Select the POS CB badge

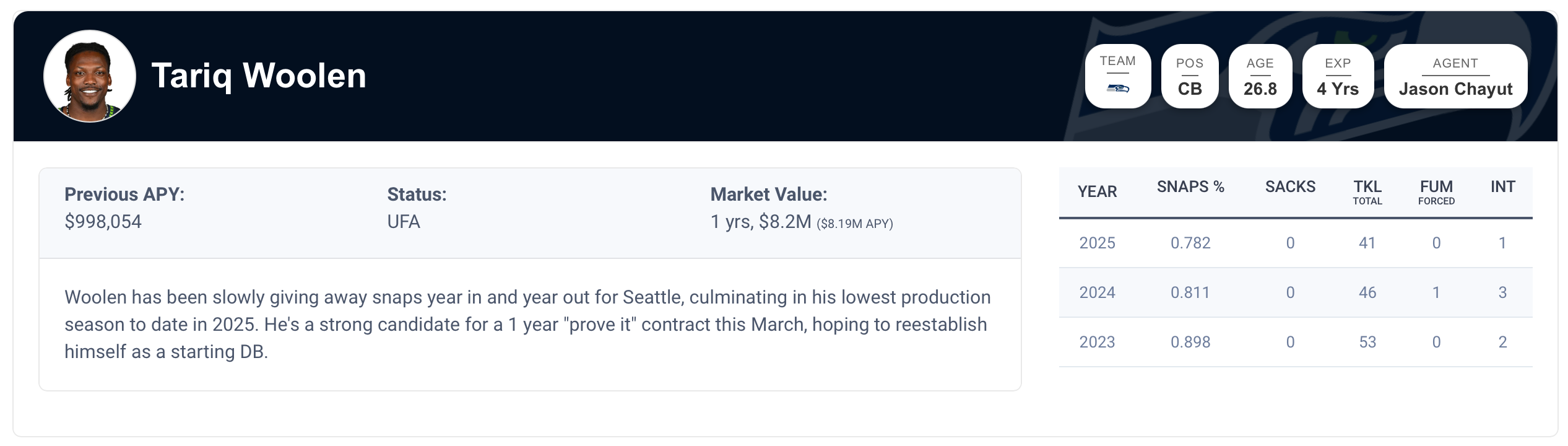1189,77
